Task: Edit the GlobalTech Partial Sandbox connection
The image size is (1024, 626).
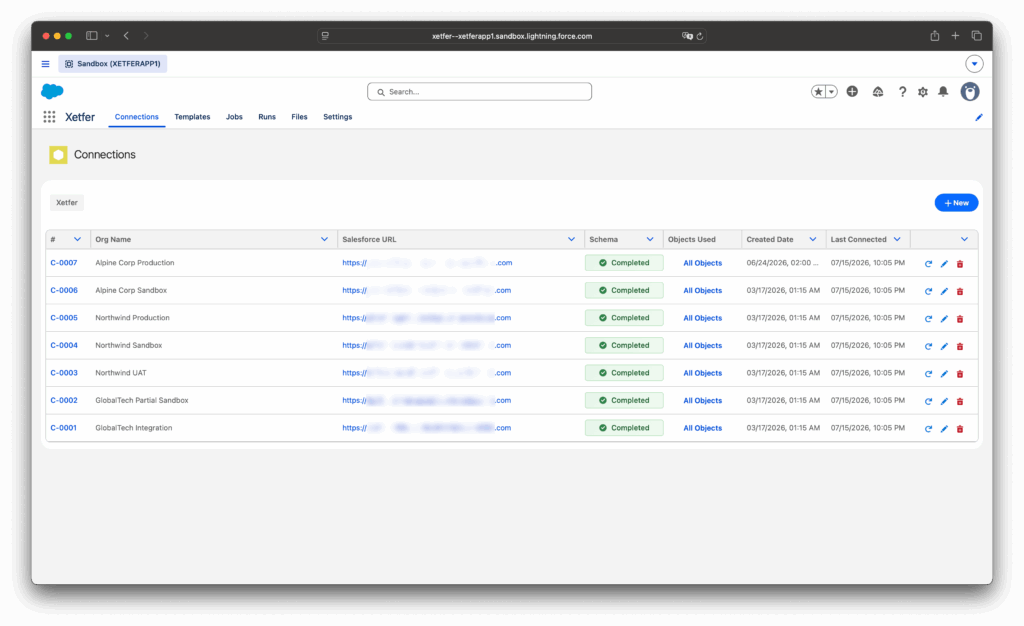Action: pyautogui.click(x=944, y=401)
